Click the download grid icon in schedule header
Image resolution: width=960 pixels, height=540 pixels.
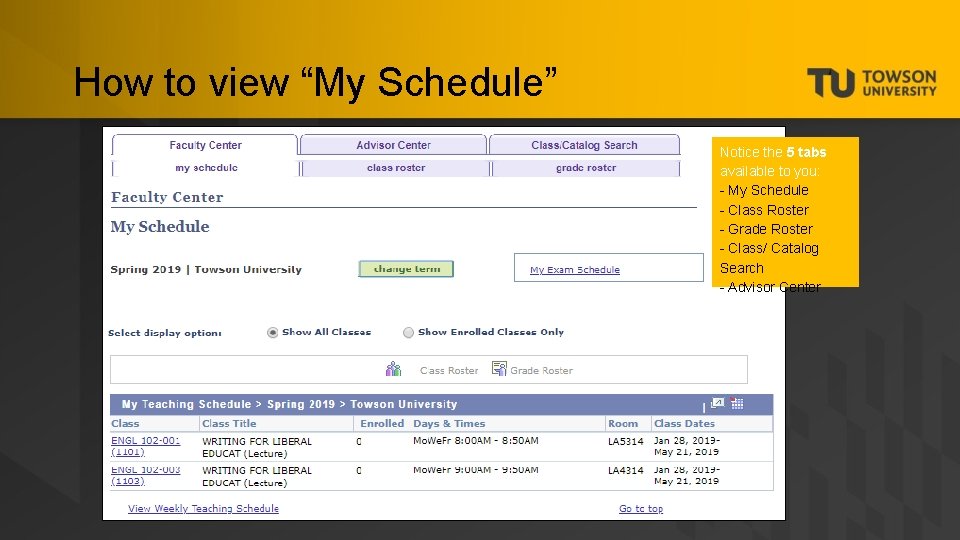737,403
